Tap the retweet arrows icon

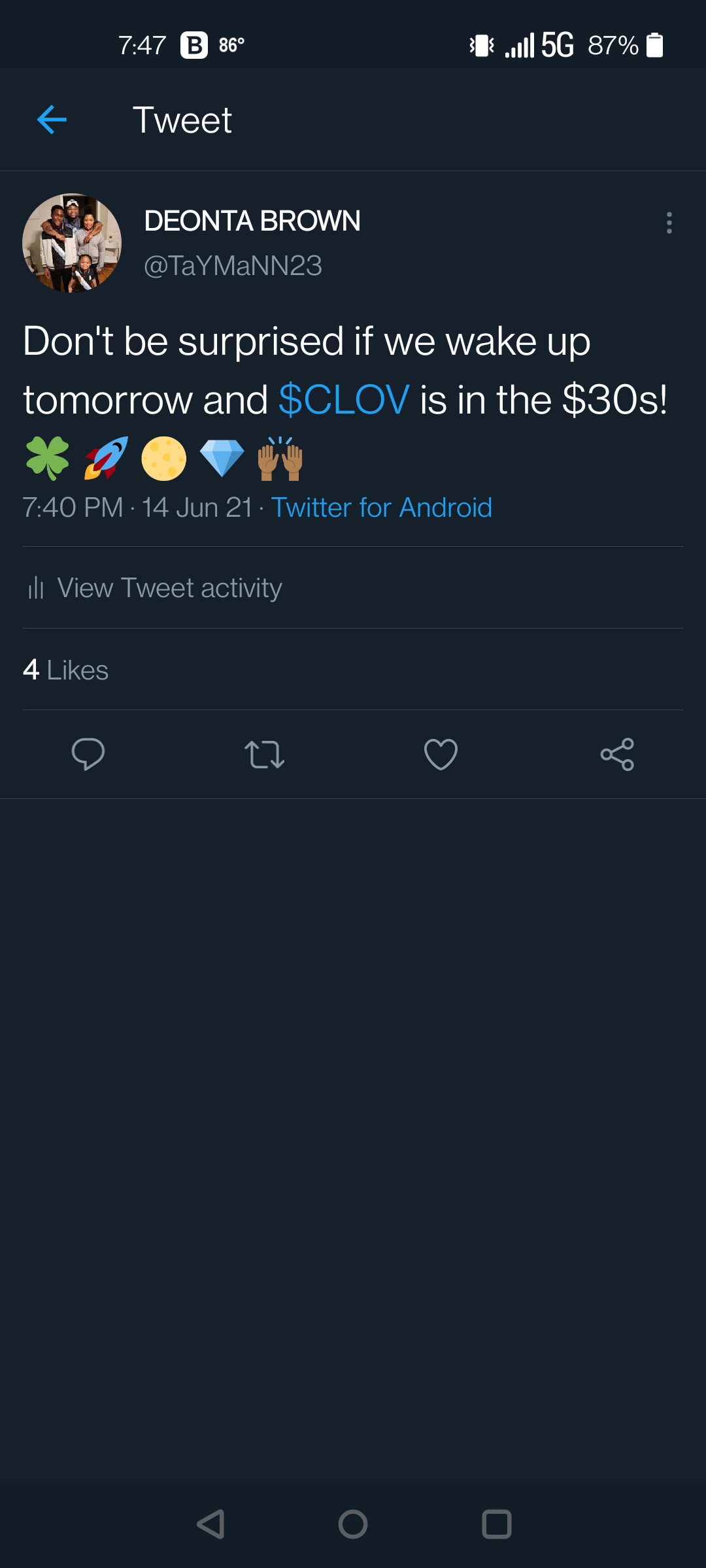coord(264,754)
